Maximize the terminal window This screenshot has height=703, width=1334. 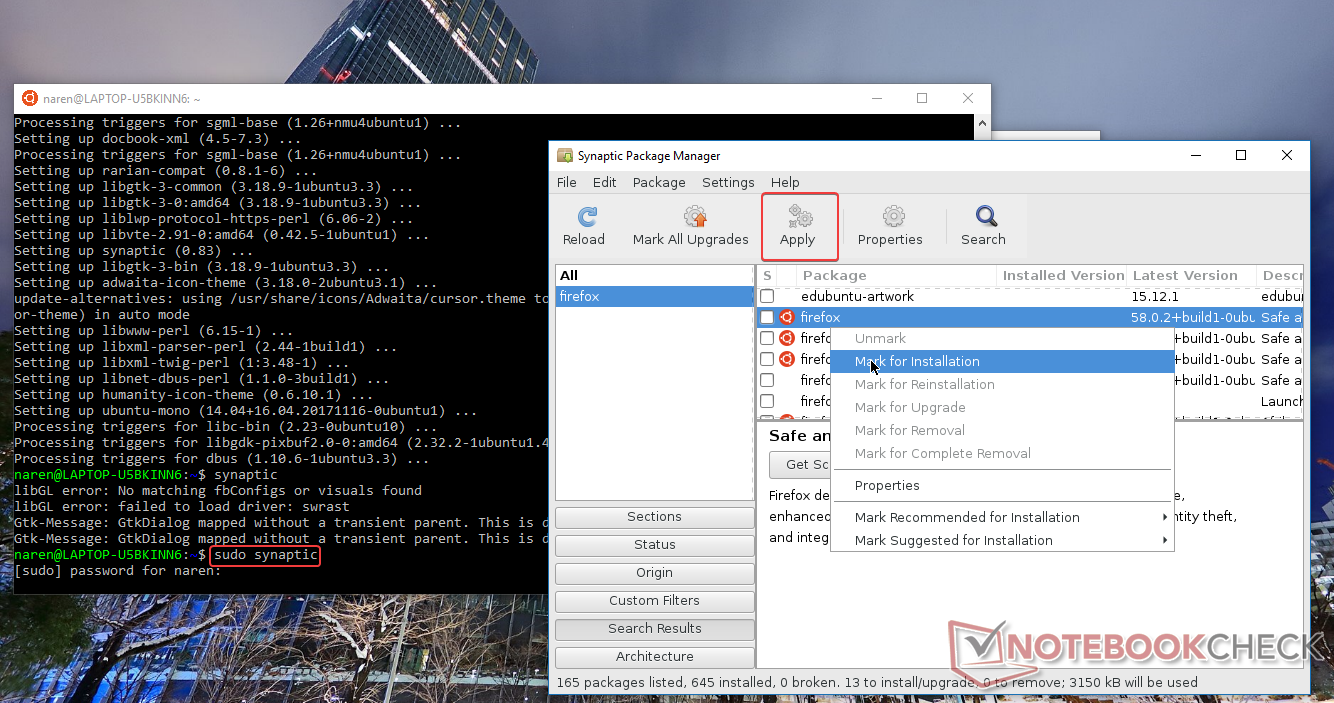click(x=922, y=98)
